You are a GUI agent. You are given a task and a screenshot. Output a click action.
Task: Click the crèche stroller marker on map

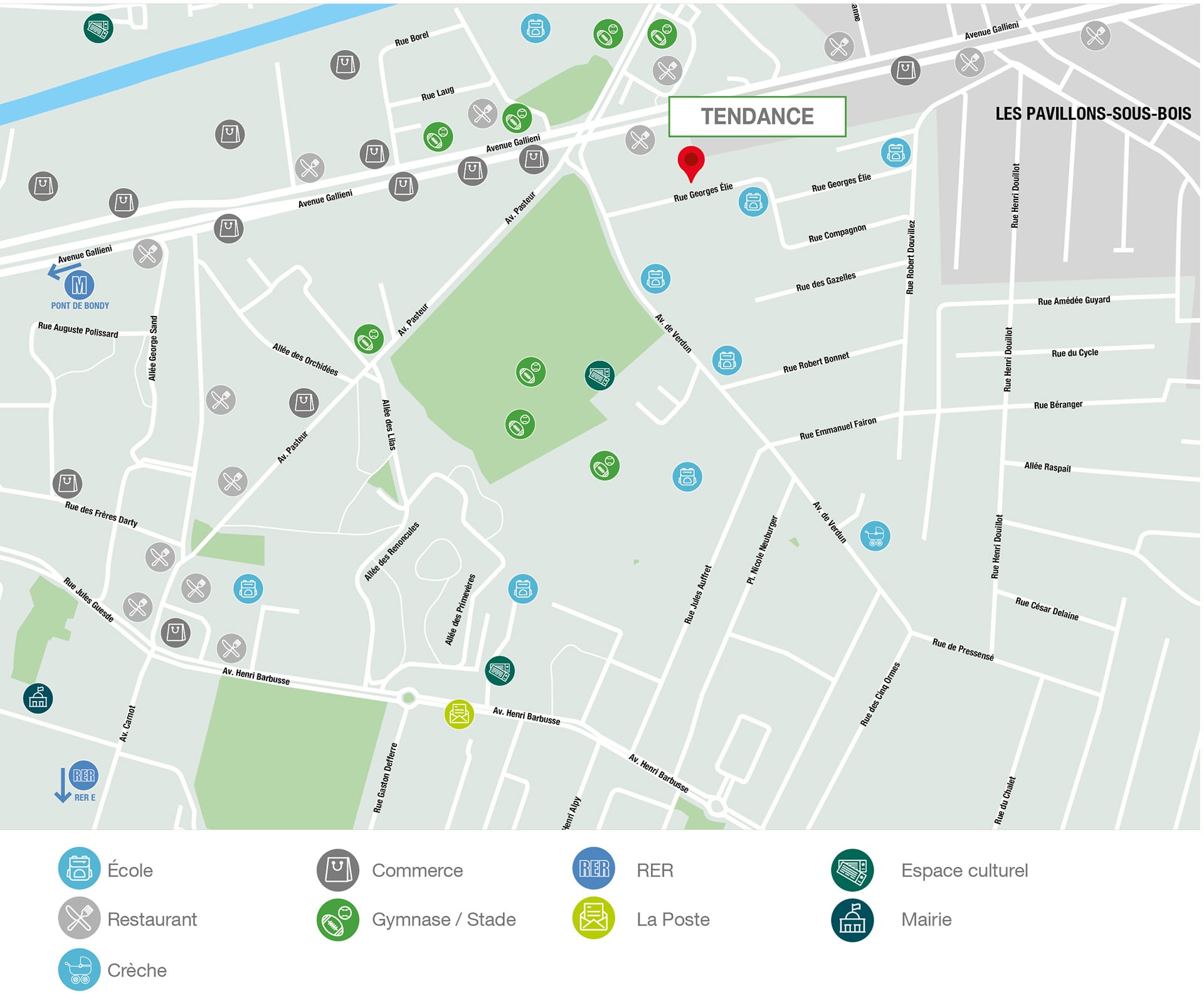tap(875, 536)
